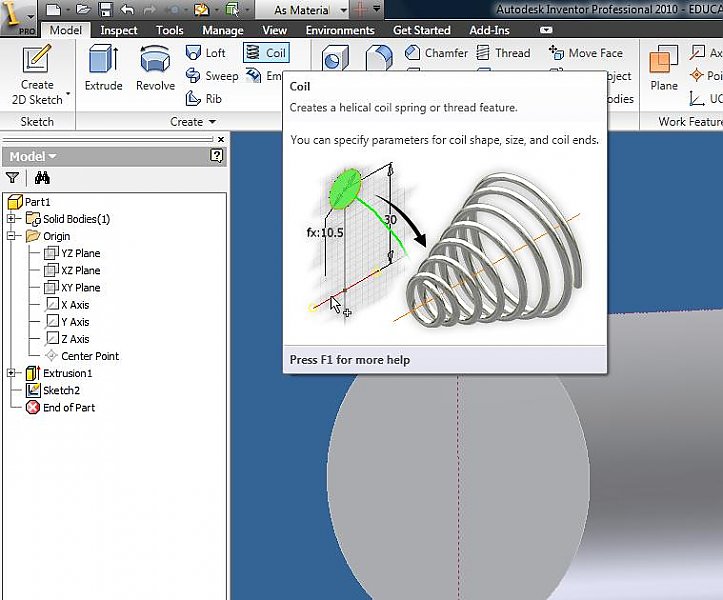Open quick access toolbar customize arrow
723x600 pixels.
tap(376, 9)
